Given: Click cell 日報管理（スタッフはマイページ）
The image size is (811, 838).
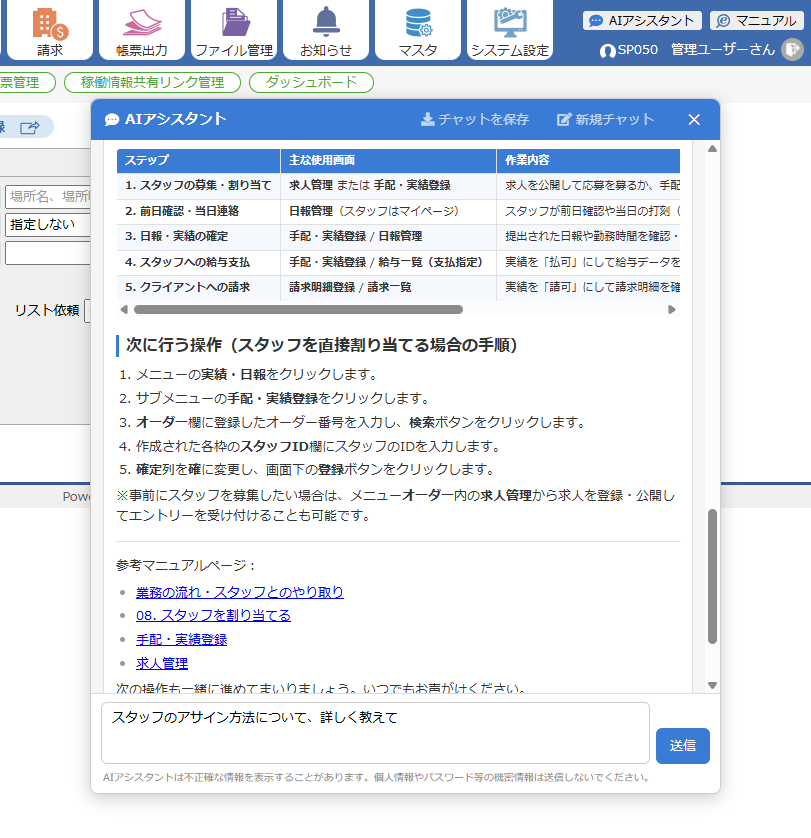Looking at the screenshot, I should [389, 211].
